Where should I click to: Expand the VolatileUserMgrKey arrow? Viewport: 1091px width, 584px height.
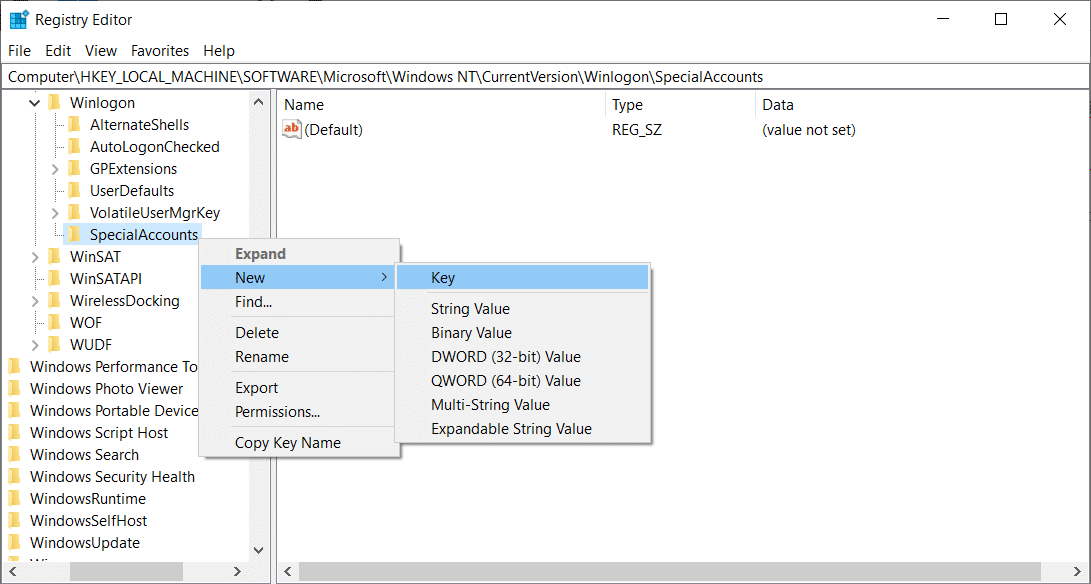click(x=55, y=213)
